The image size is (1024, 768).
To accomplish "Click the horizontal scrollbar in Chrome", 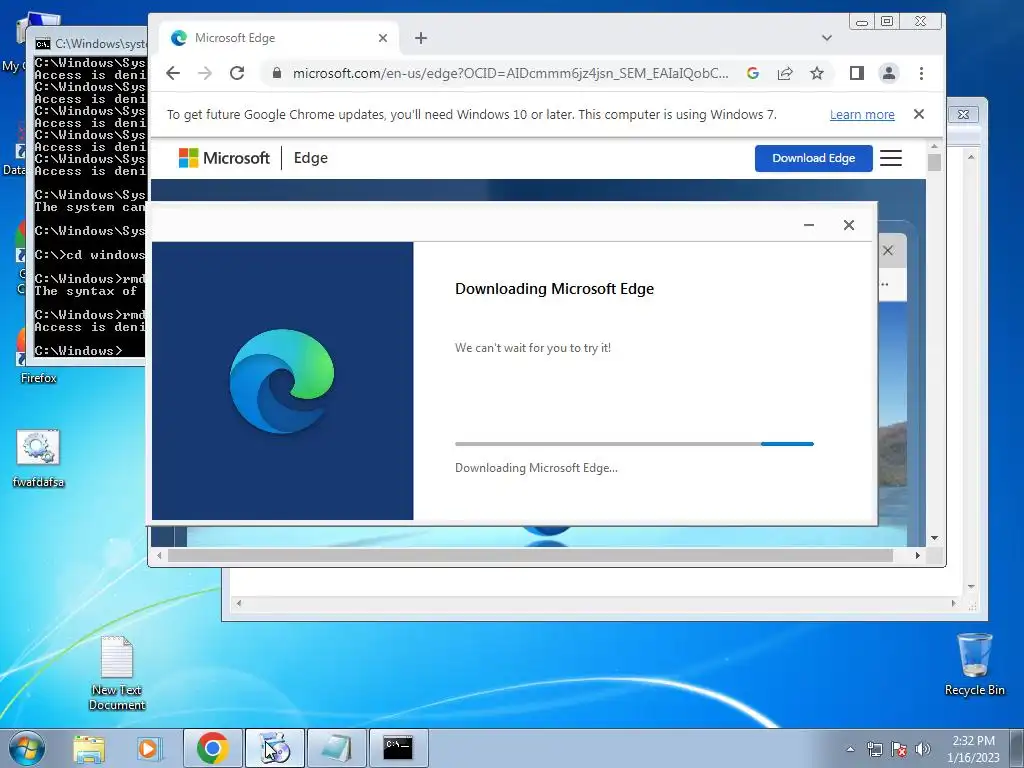I will click(x=530, y=555).
